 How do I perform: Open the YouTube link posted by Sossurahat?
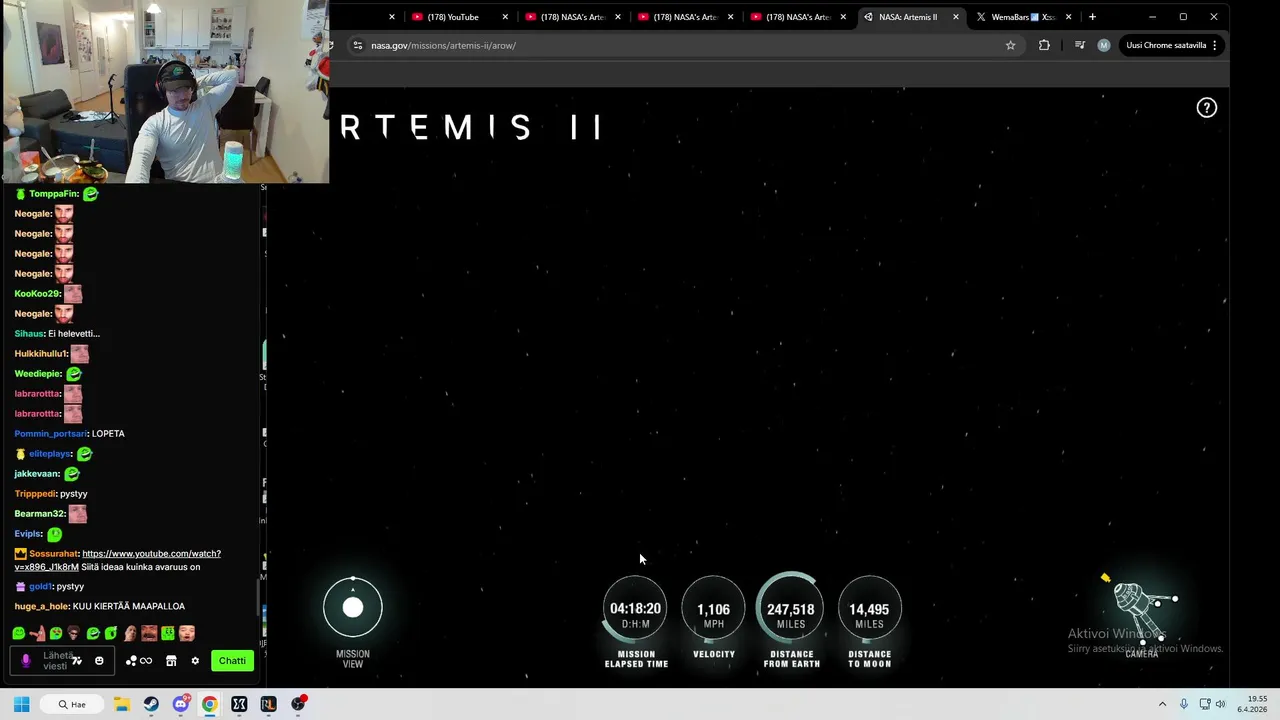(118, 560)
